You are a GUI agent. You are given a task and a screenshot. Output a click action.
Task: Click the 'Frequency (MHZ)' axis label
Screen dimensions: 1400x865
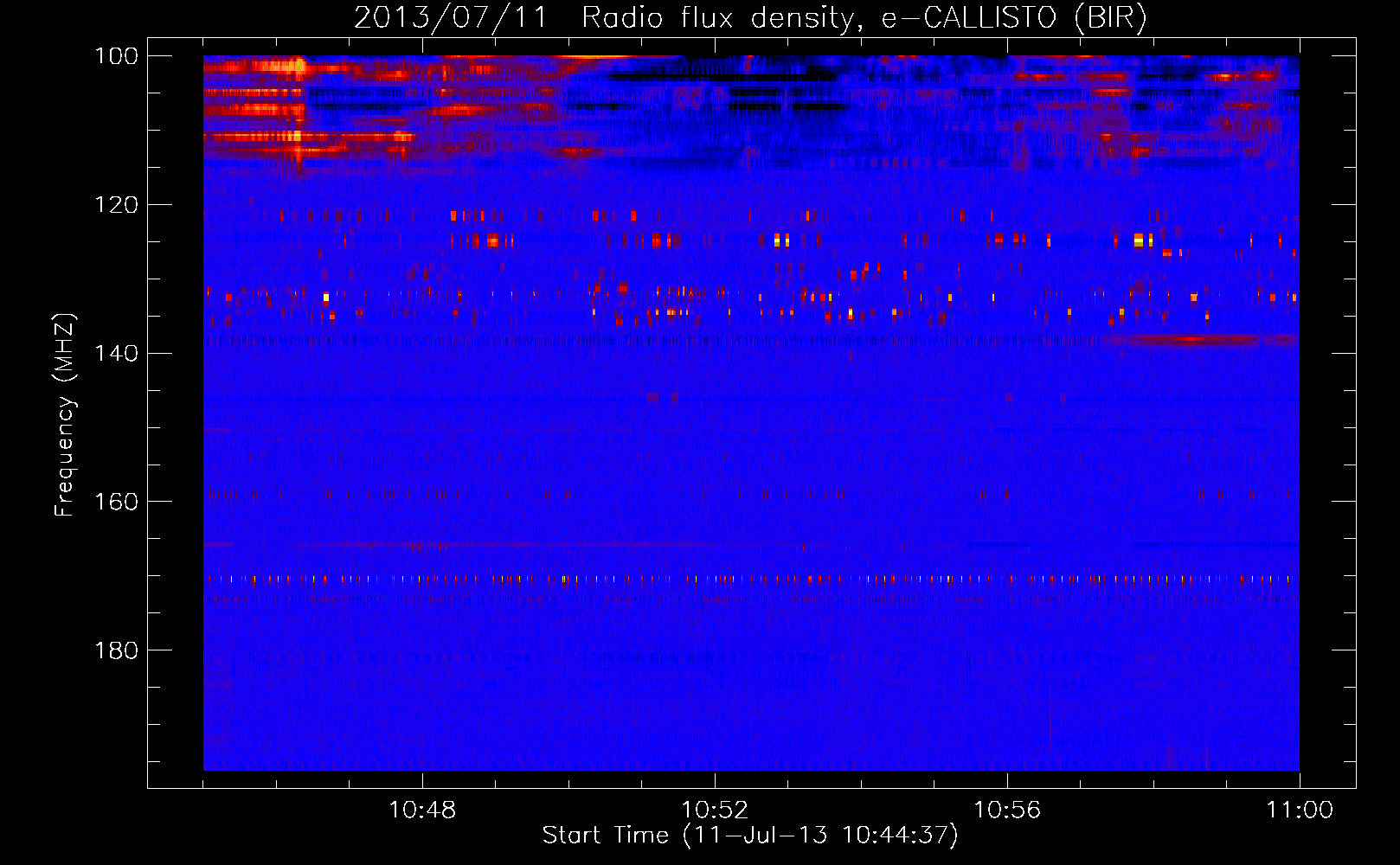point(65,415)
